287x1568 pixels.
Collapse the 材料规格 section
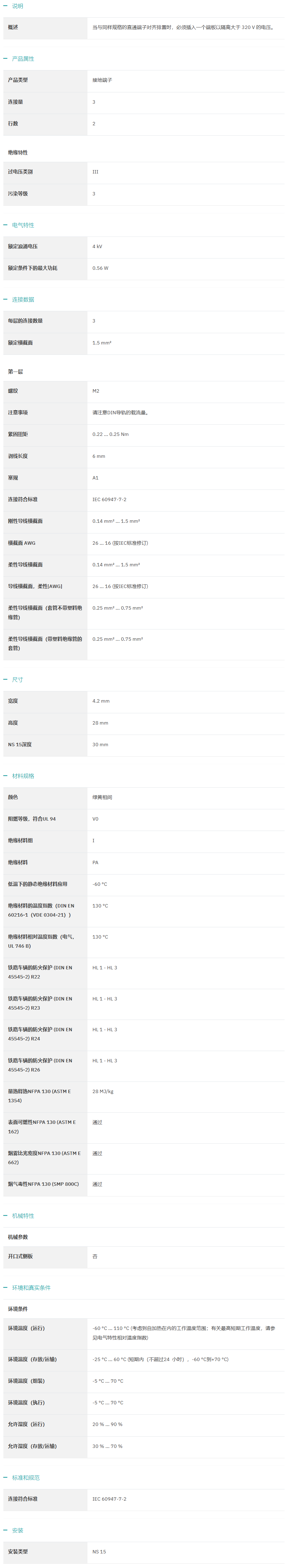19,776
